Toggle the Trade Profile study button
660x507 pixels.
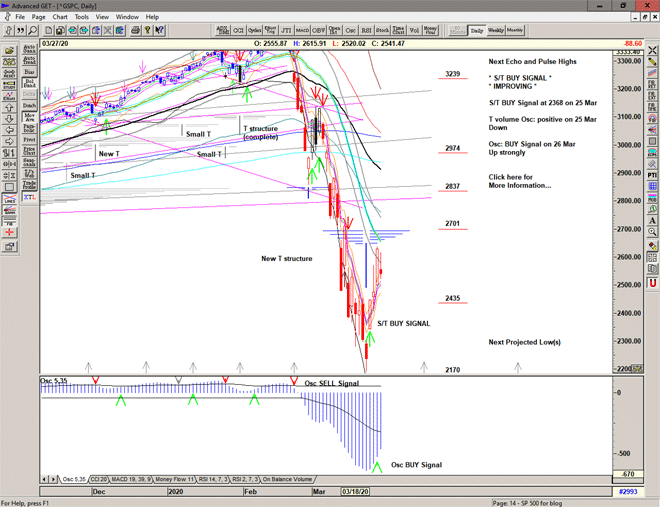tap(29, 185)
